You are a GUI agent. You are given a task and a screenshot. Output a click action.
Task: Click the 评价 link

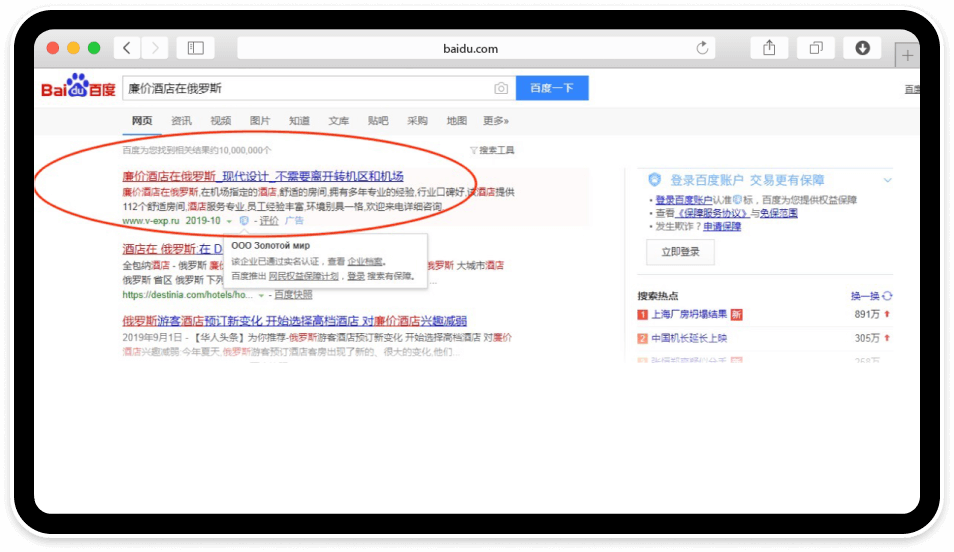click(269, 220)
